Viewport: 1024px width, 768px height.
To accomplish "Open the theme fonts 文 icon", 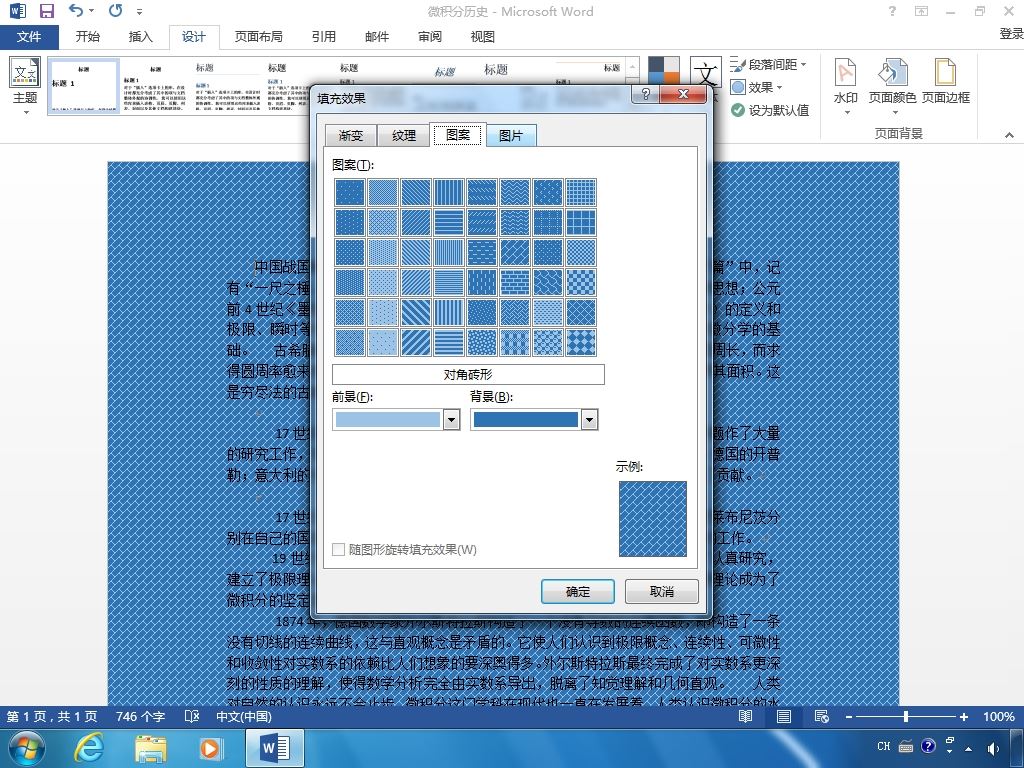I will [x=705, y=71].
